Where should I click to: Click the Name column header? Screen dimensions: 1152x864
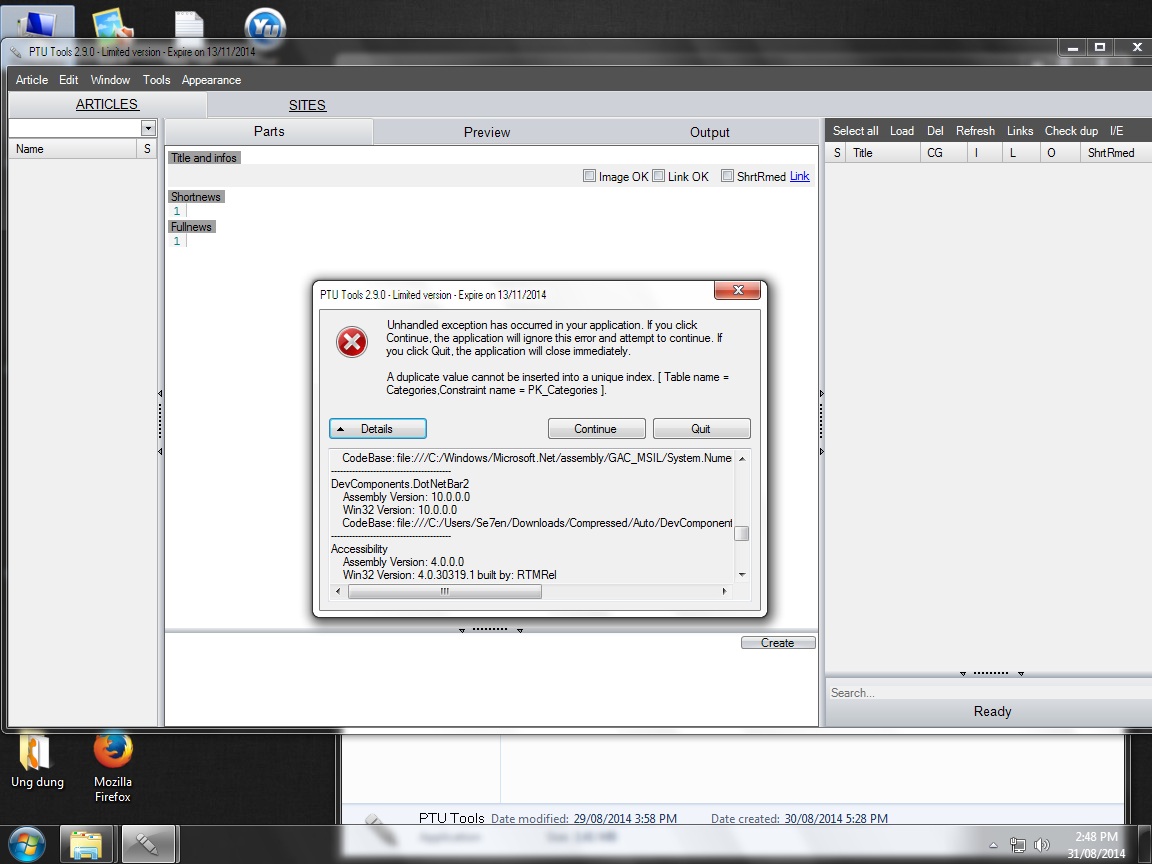point(72,148)
